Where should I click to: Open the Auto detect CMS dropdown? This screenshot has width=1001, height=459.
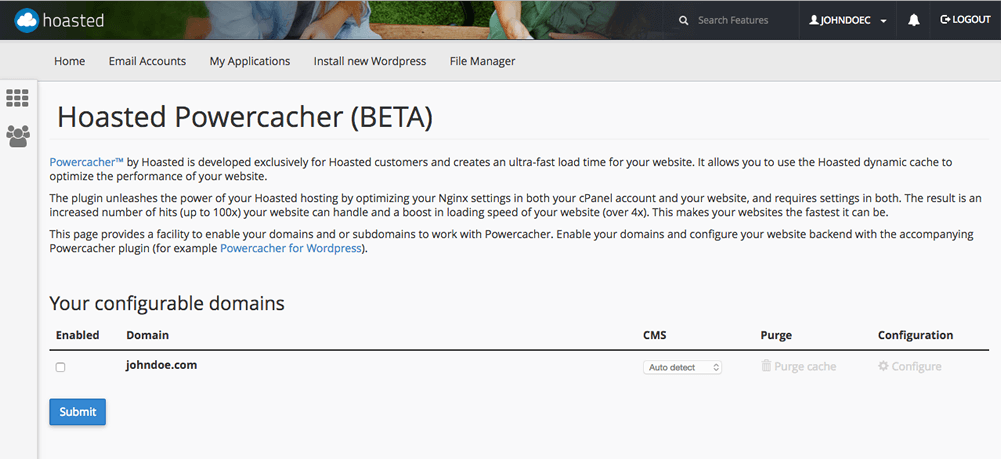[682, 367]
